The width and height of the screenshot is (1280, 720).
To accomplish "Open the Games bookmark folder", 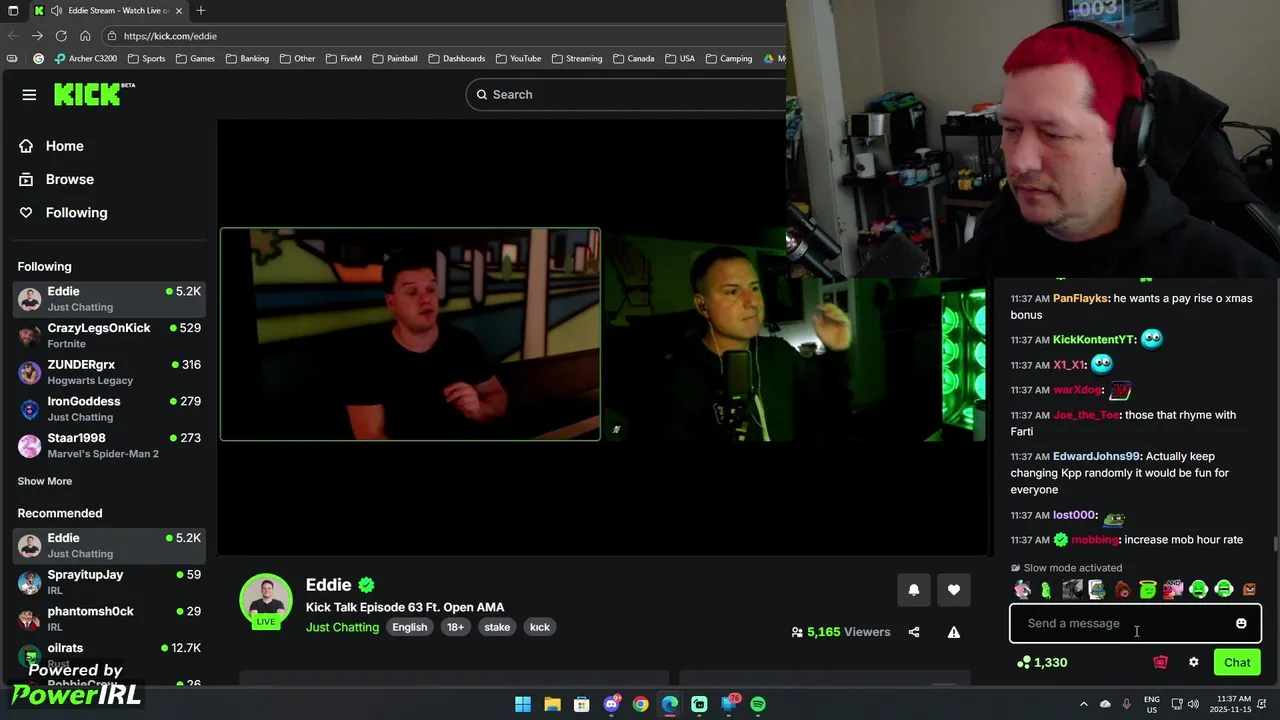I will click(195, 59).
